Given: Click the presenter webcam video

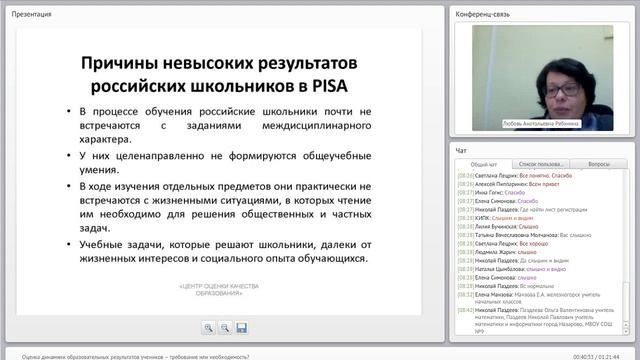Looking at the screenshot, I should (x=542, y=78).
